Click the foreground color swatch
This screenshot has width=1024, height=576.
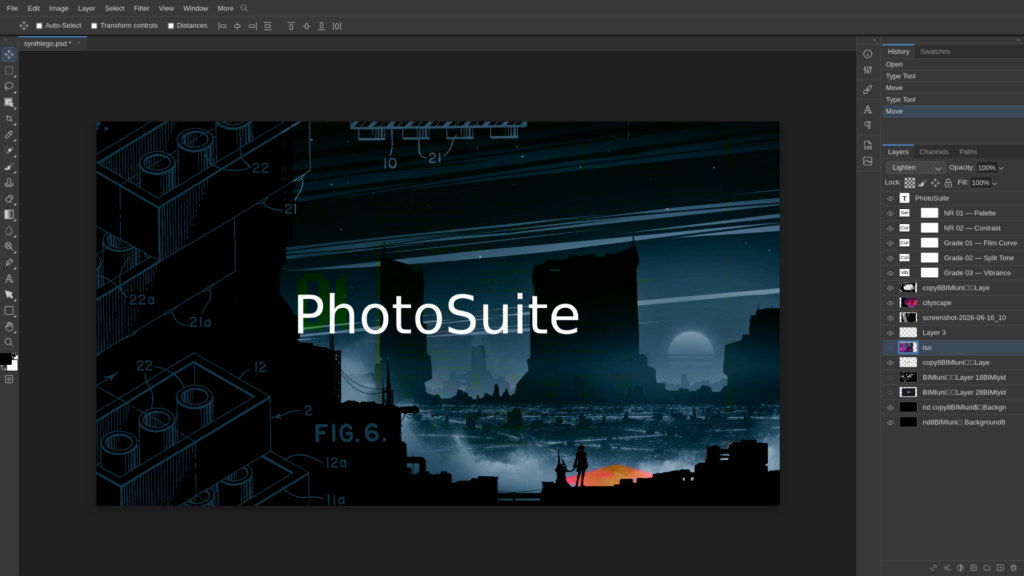(x=6, y=359)
